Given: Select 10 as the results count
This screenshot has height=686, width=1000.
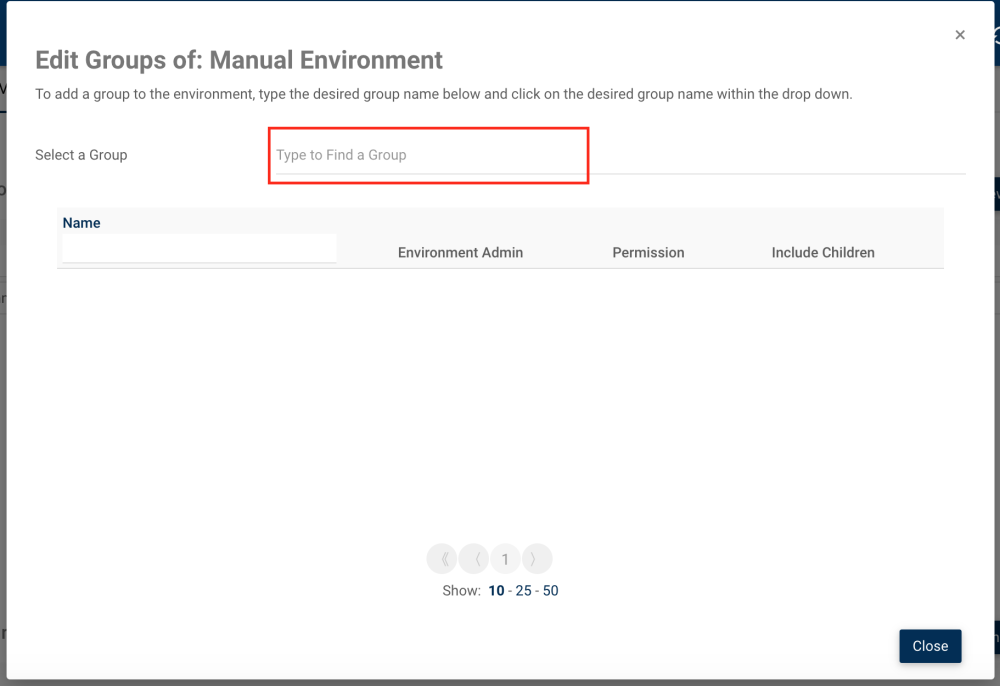Looking at the screenshot, I should point(495,590).
